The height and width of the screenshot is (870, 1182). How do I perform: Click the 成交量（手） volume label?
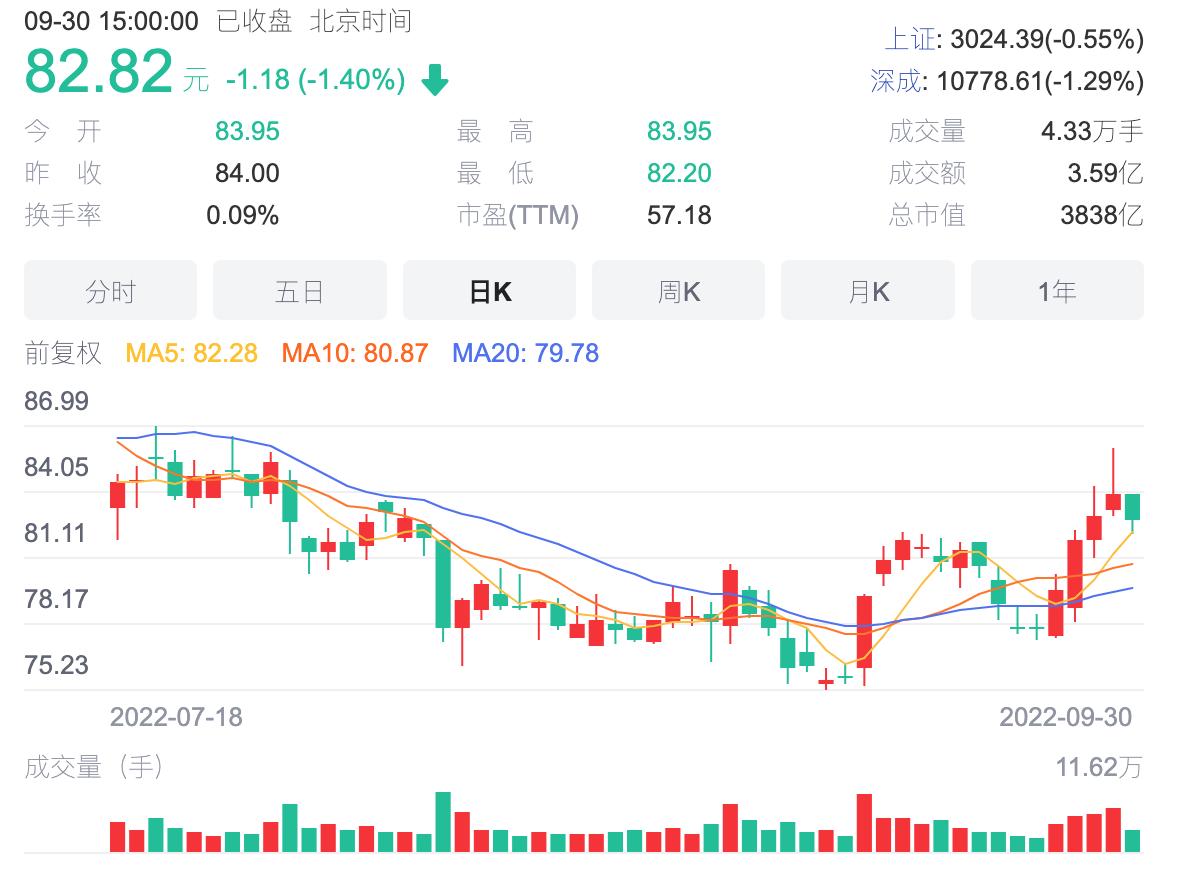pos(93,767)
